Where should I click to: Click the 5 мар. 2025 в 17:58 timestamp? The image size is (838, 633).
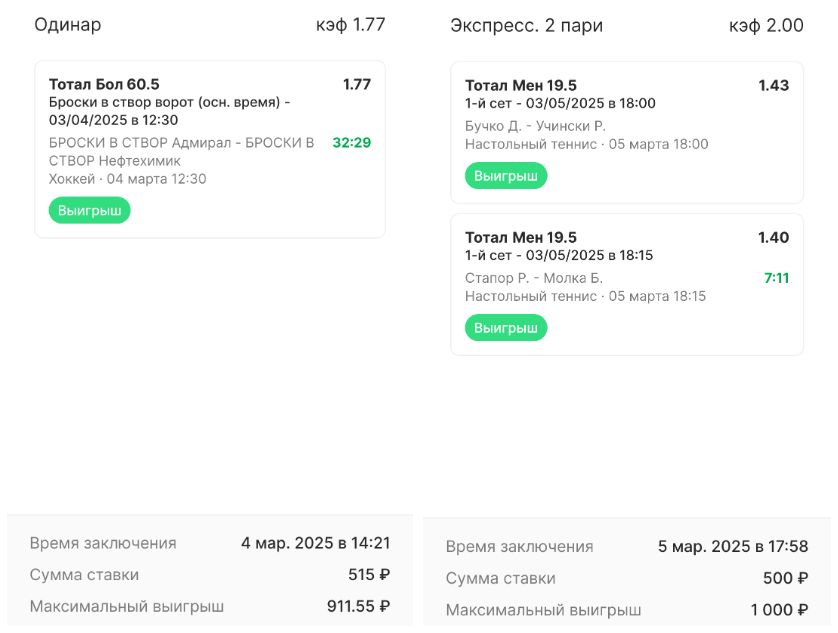[732, 547]
